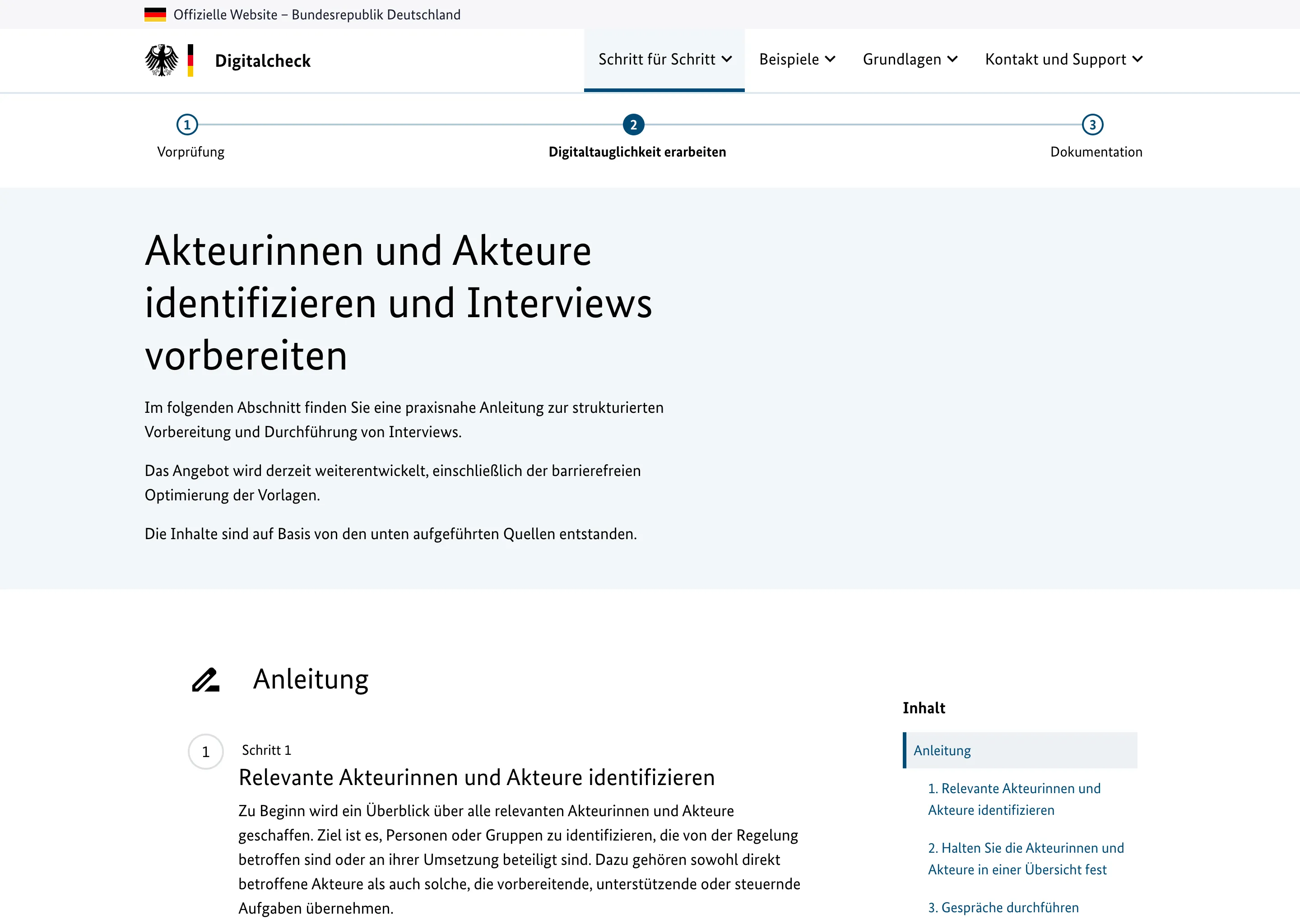Go to step 1 circle Vorprüfung
Image resolution: width=1300 pixels, height=924 pixels.
(x=187, y=125)
